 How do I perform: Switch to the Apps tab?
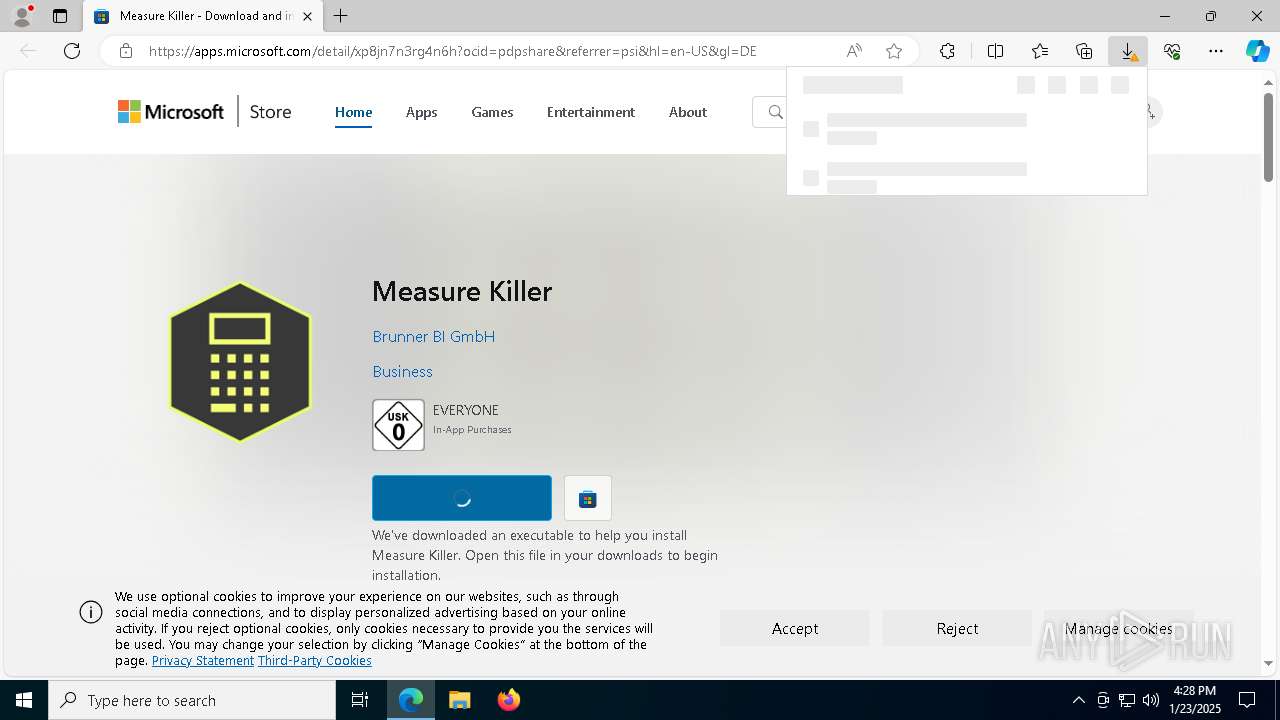(421, 112)
